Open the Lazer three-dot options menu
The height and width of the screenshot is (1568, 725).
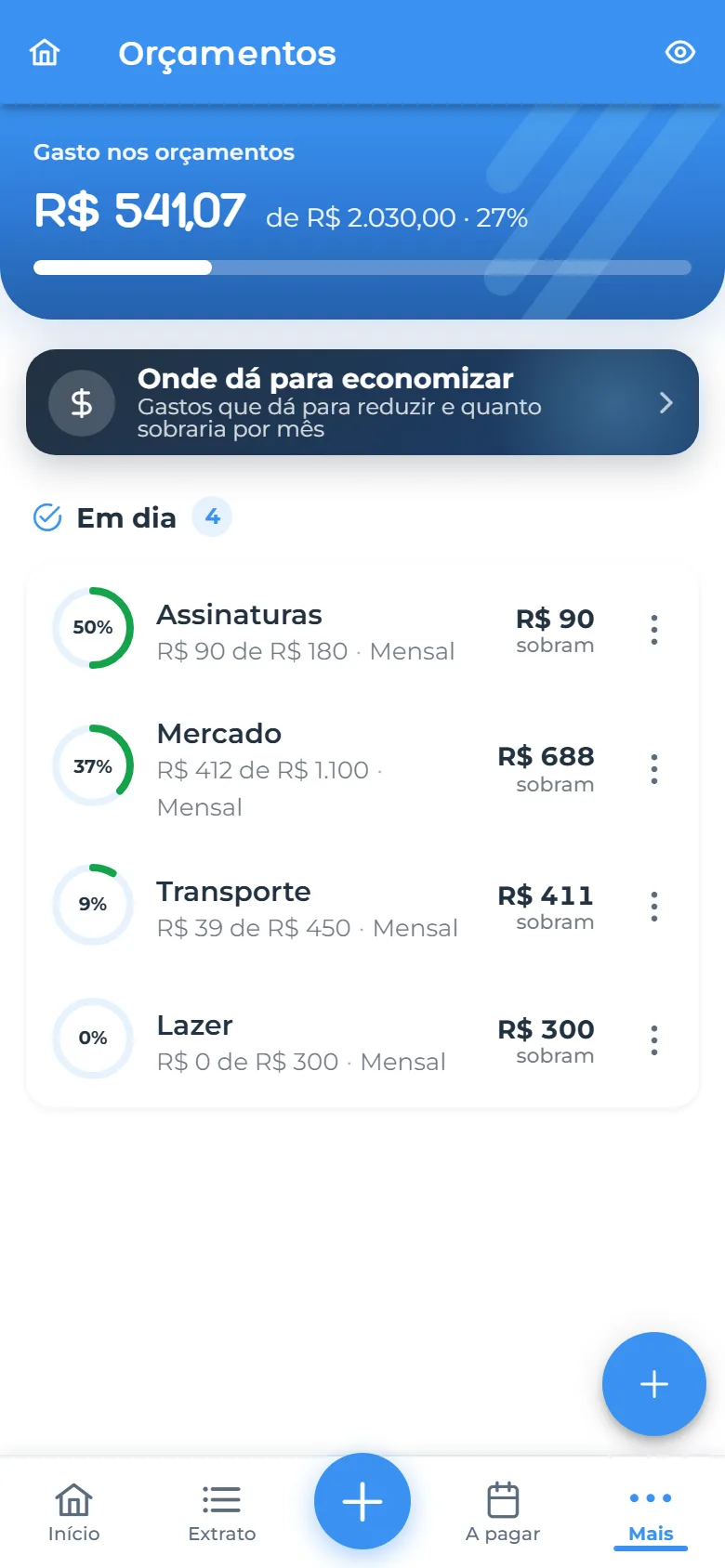click(654, 1040)
